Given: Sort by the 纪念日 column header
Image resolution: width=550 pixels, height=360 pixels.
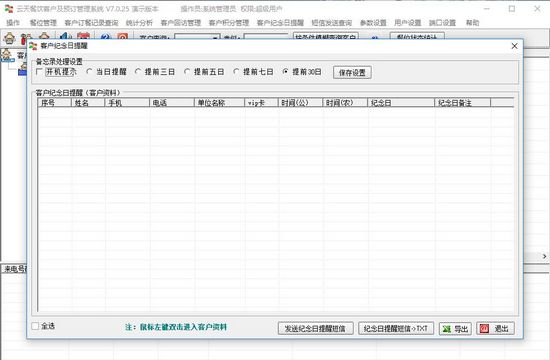Looking at the screenshot, I should (401, 103).
